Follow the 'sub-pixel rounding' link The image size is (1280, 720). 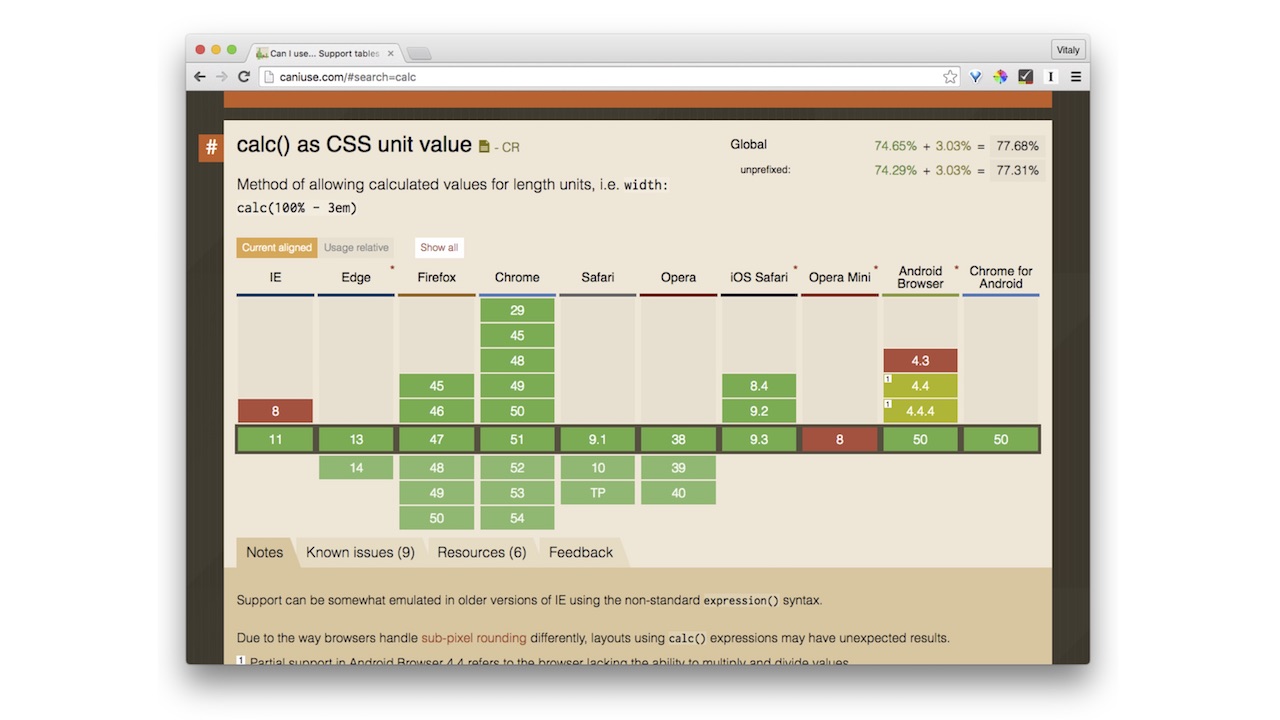coord(474,638)
